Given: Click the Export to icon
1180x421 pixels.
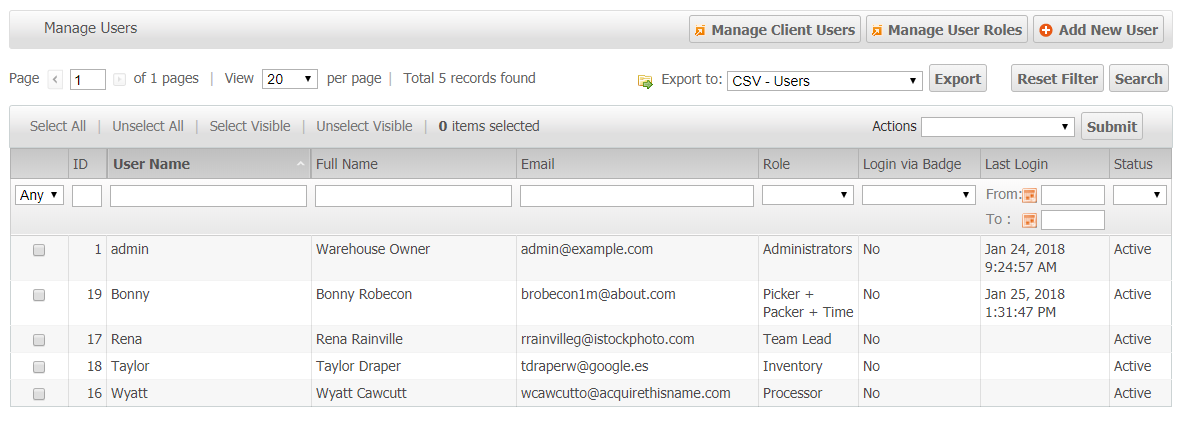Looking at the screenshot, I should coord(645,80).
